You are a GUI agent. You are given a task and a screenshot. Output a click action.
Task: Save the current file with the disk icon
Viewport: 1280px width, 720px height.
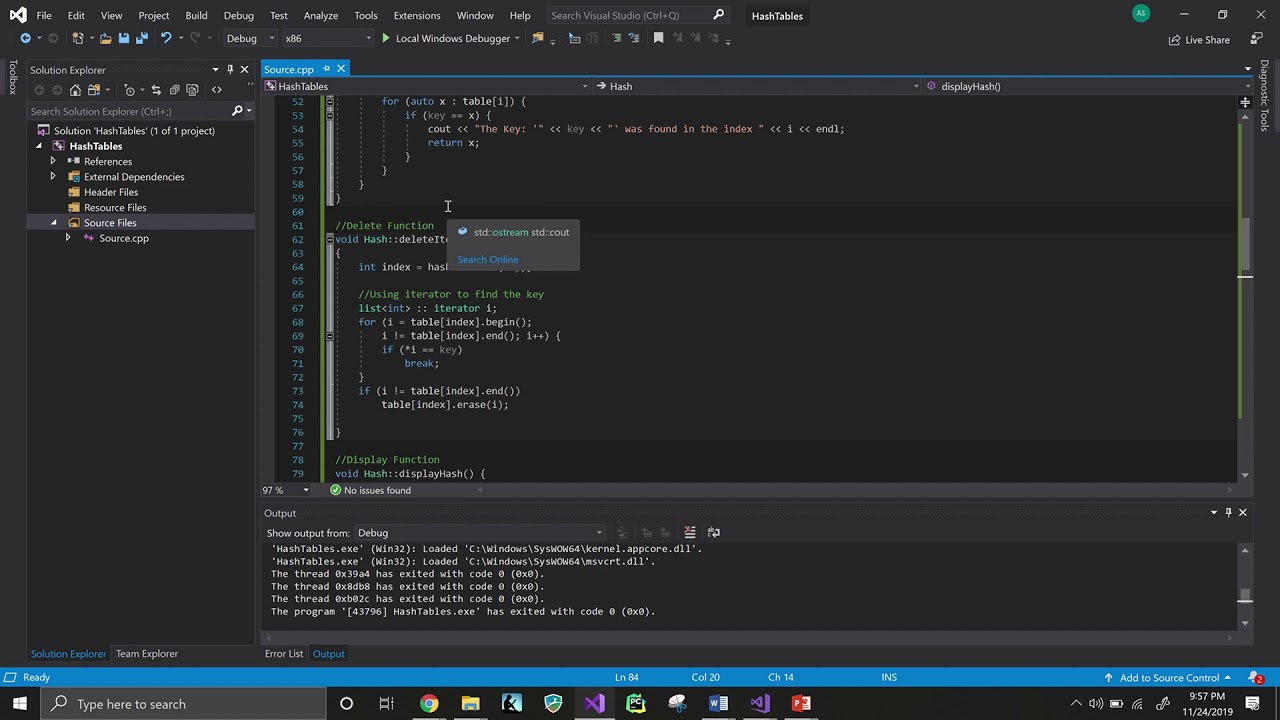(x=123, y=38)
